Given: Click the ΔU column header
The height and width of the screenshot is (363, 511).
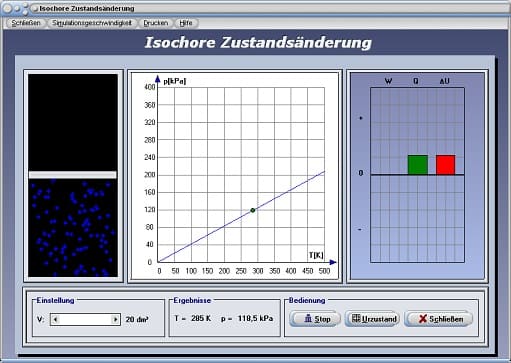Looking at the screenshot, I should point(444,81).
